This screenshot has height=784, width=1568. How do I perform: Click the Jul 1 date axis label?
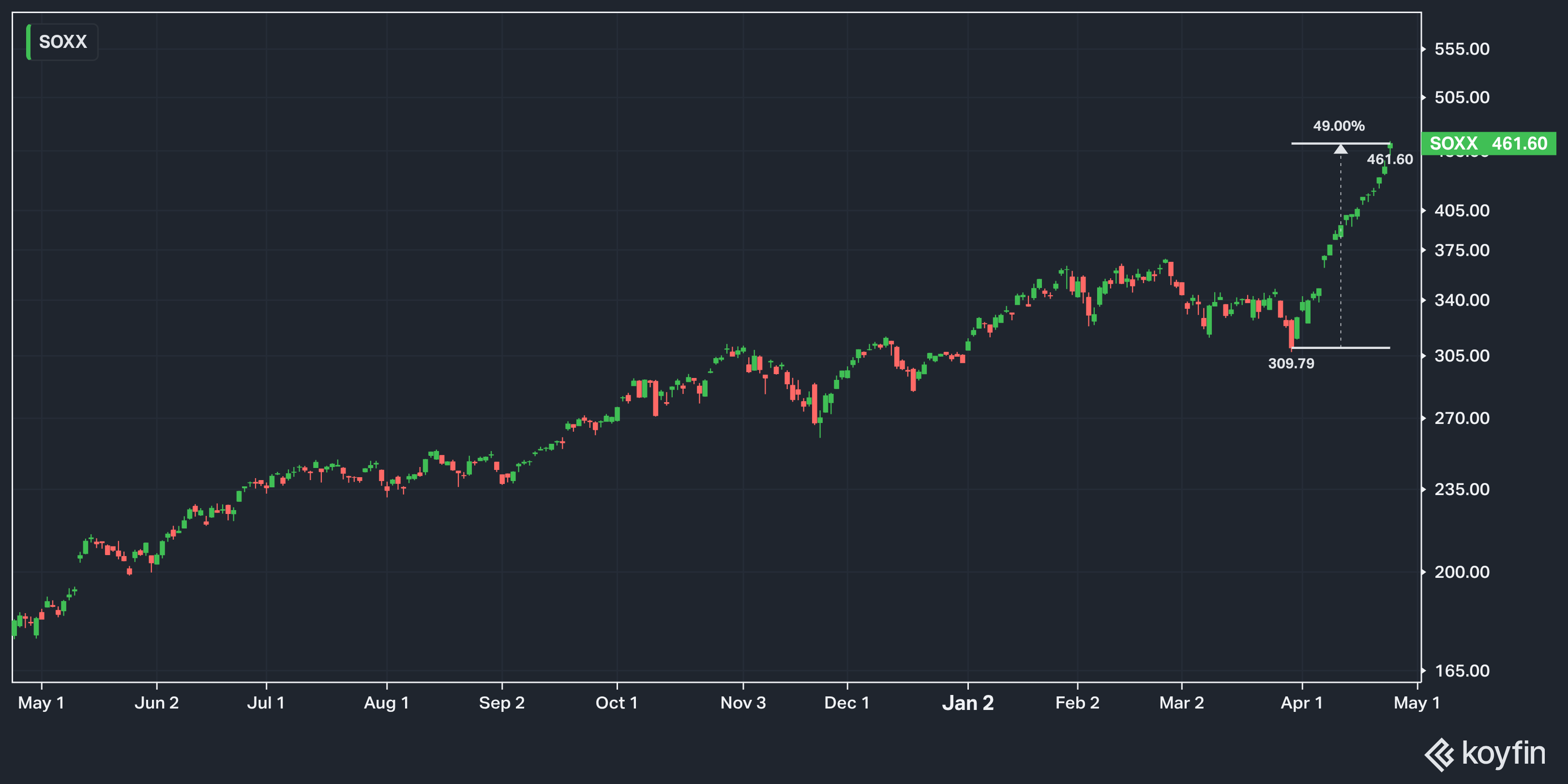click(x=265, y=703)
